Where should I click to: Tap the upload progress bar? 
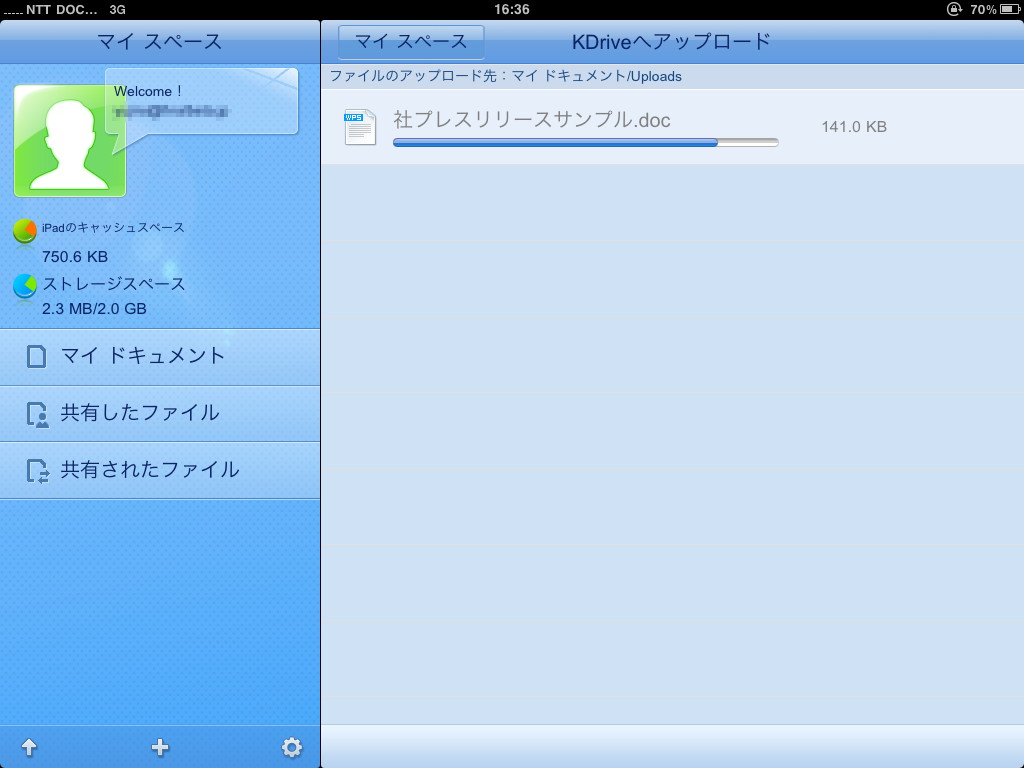coord(585,143)
